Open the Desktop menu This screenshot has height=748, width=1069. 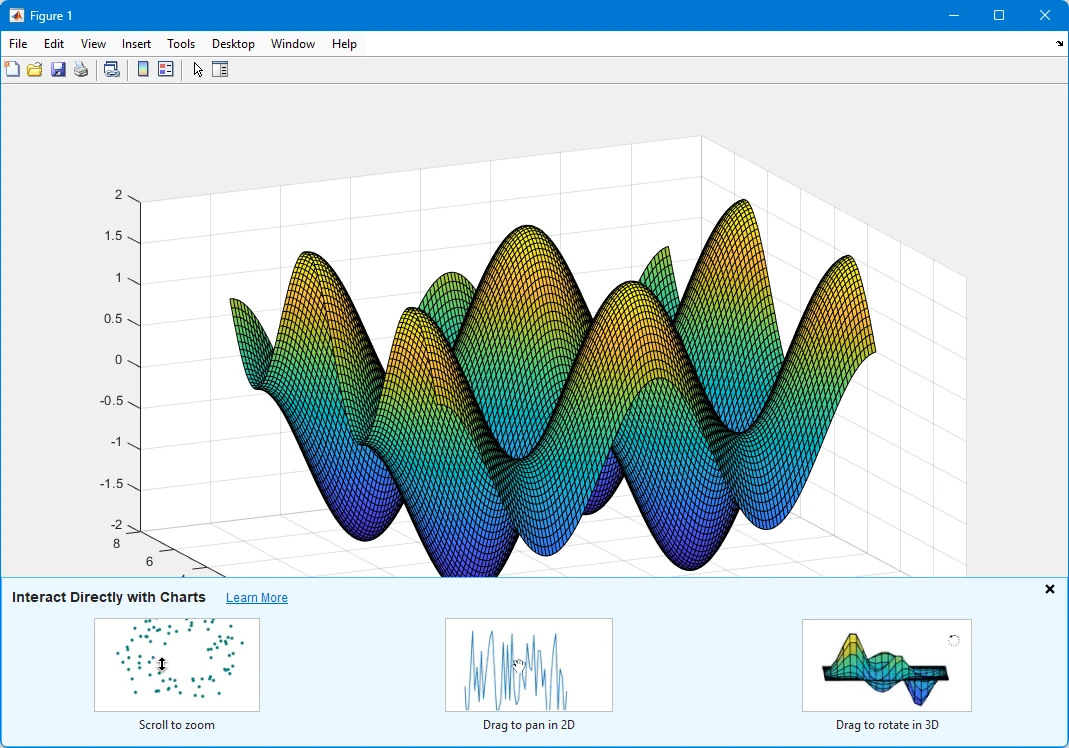tap(233, 44)
